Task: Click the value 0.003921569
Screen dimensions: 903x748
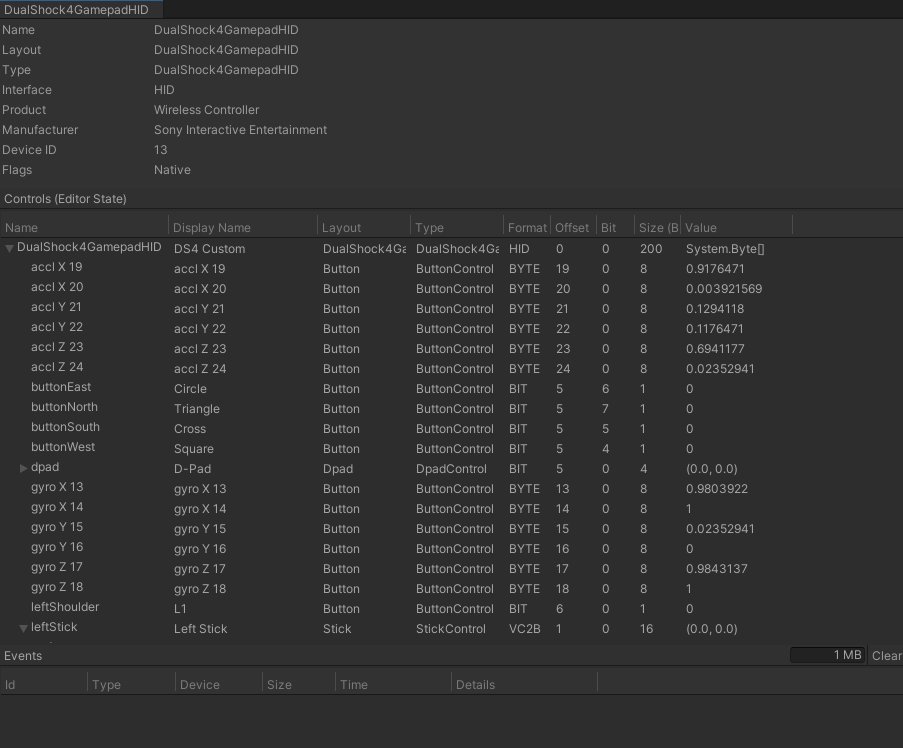Action: (x=724, y=288)
